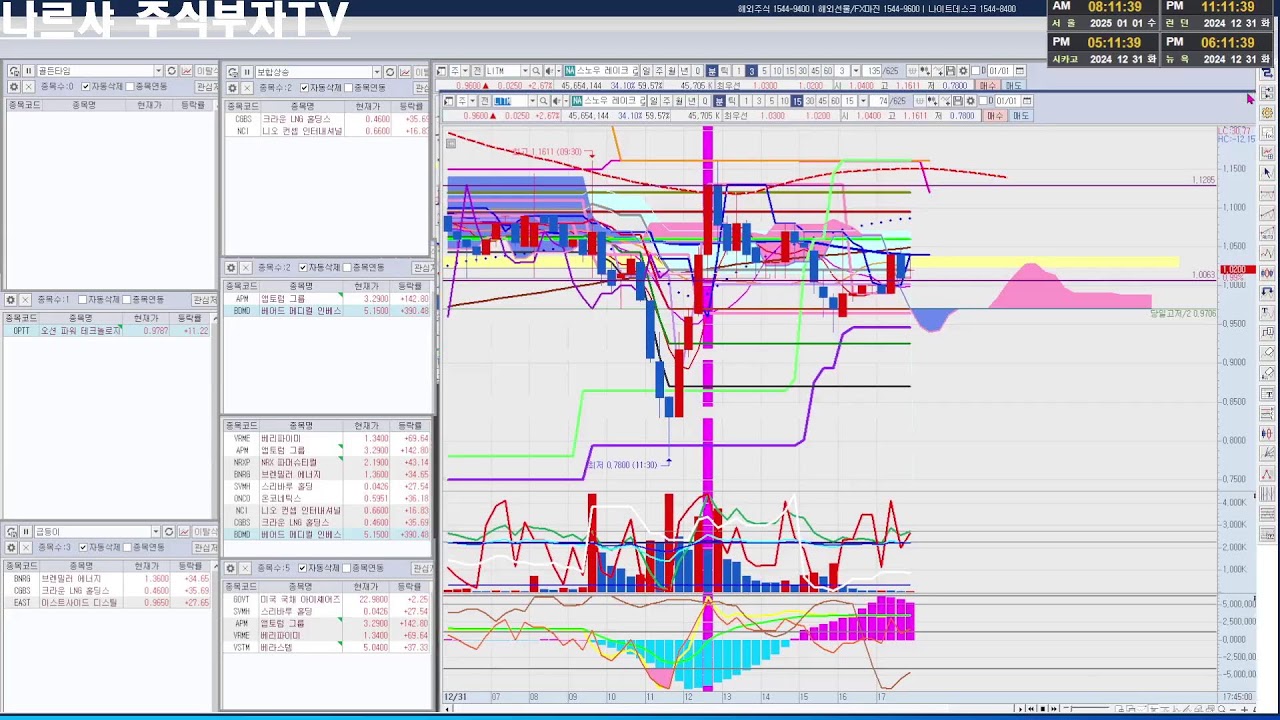Open chart settings gear in upper chart toolbar
1280x720 pixels.
coord(963,71)
